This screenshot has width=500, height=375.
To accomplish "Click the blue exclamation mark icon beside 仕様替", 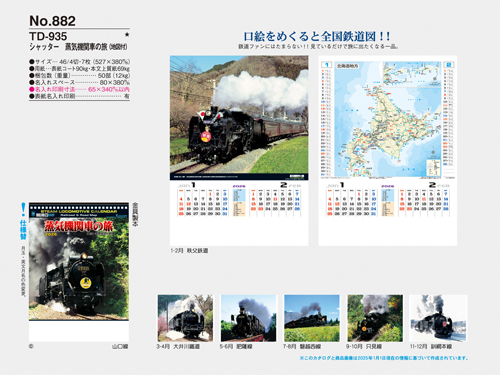I will [23, 209].
